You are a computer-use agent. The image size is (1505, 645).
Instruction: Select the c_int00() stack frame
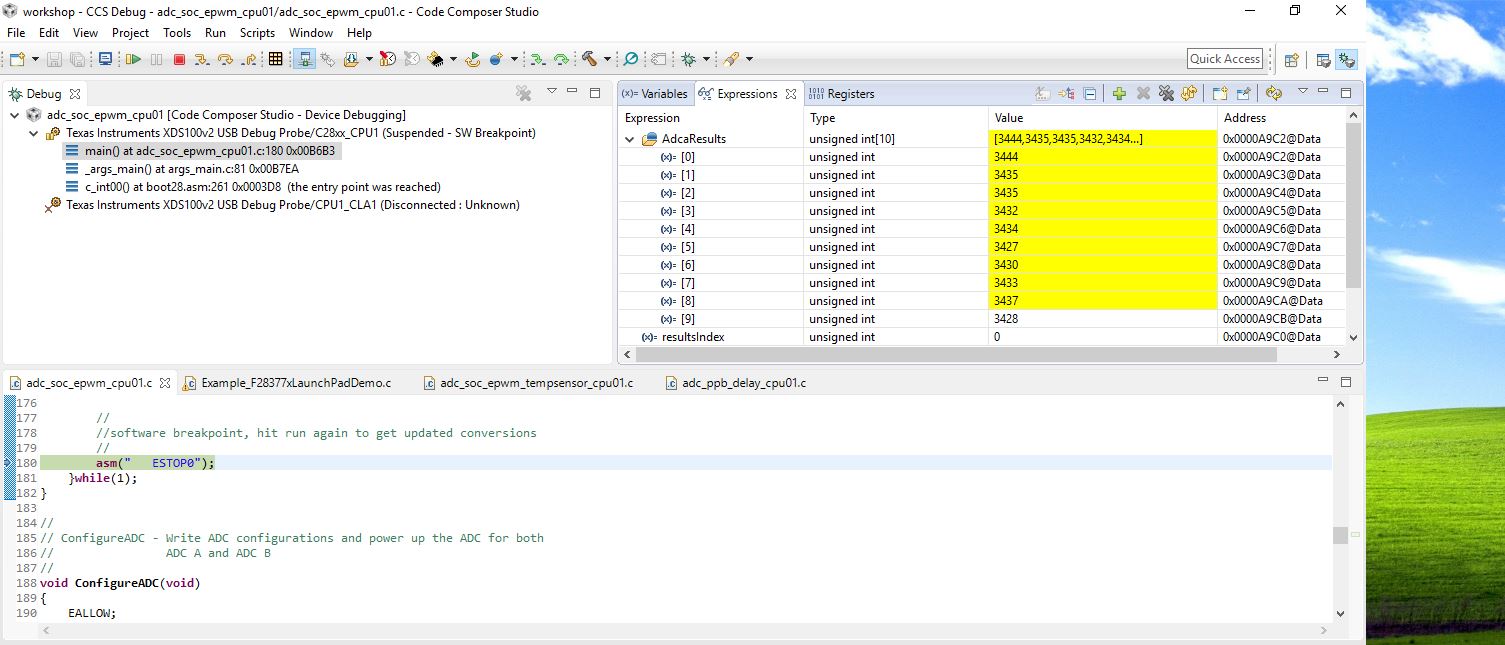point(253,187)
